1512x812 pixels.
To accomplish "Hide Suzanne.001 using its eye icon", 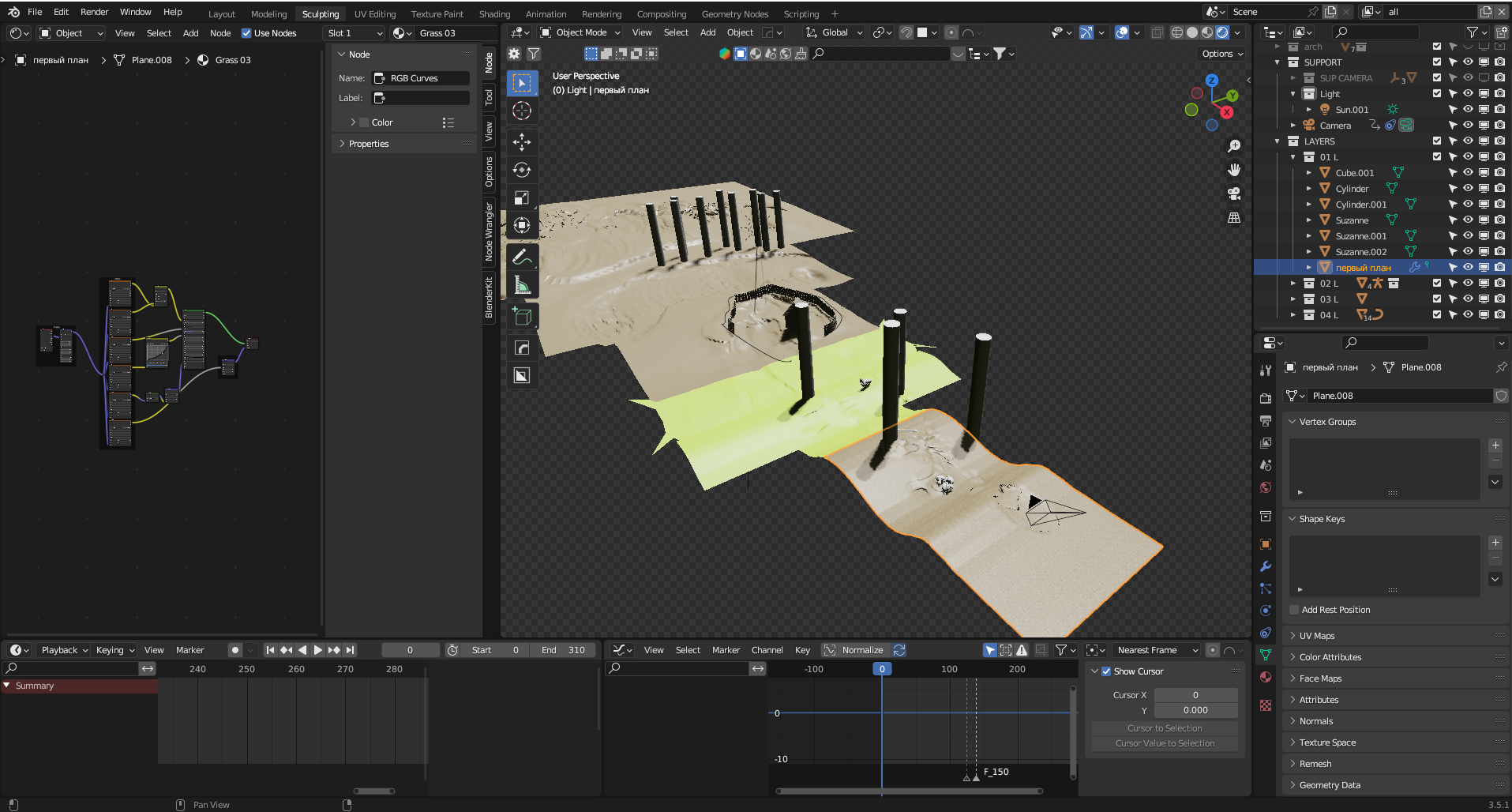I will tap(1468, 236).
